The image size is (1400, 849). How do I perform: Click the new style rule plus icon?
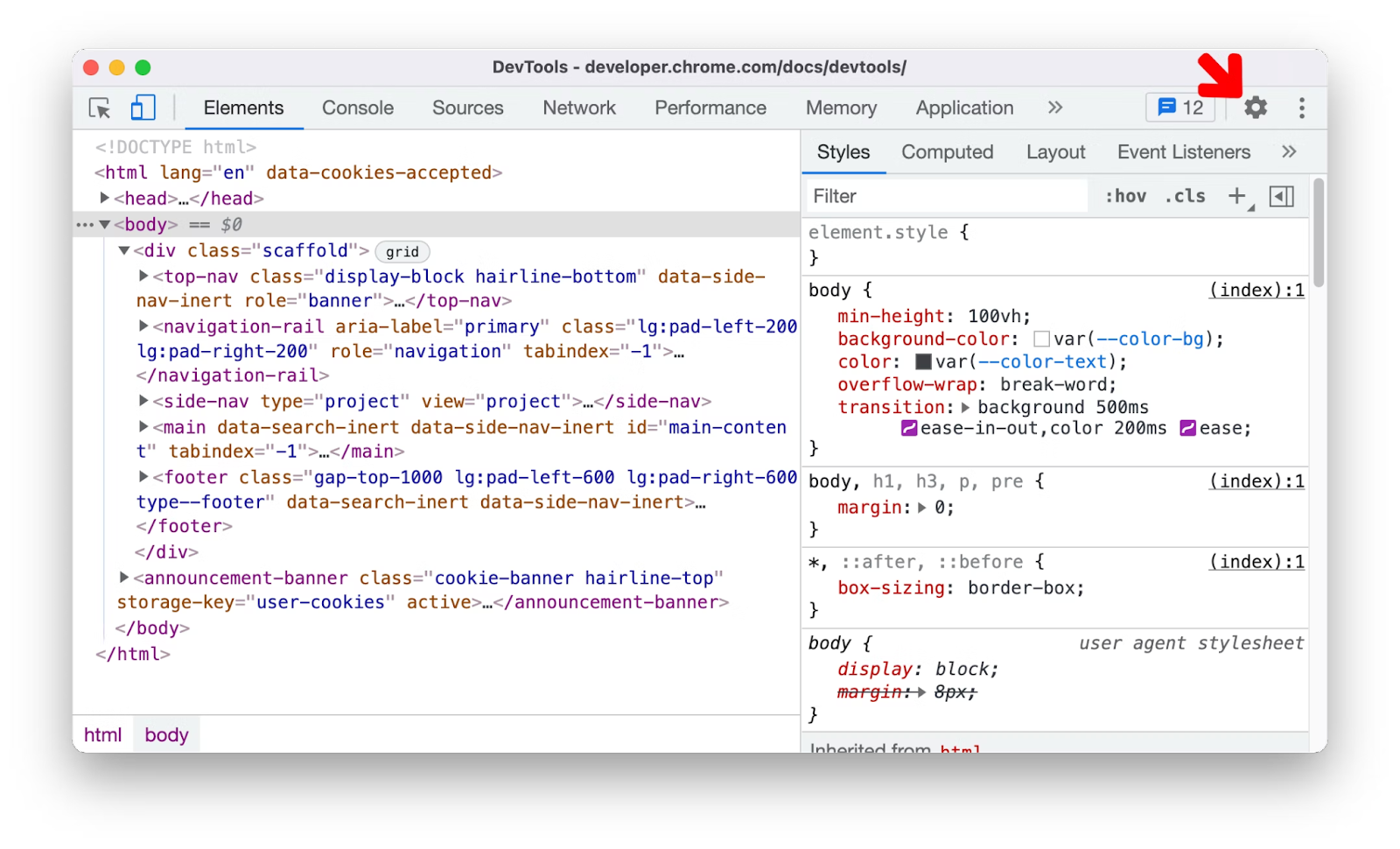[x=1237, y=196]
